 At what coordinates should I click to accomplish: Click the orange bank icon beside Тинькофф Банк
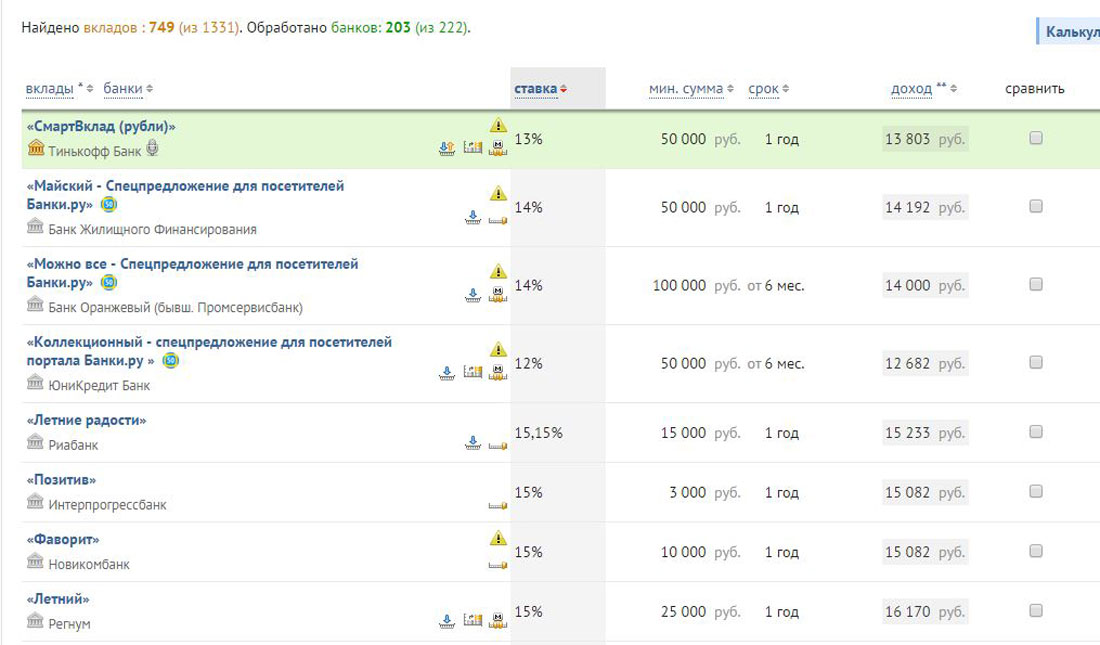tap(36, 148)
